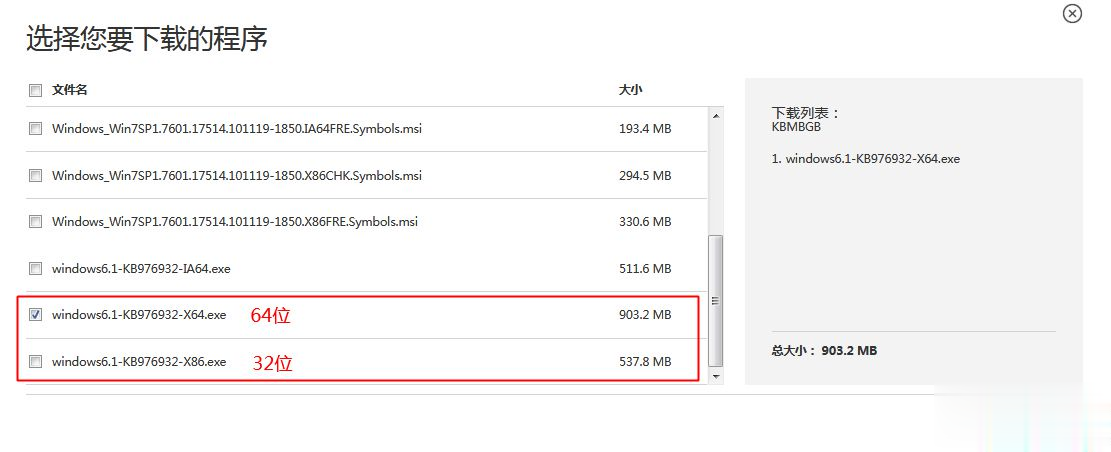Click the 大小 column header
Screen dimensions: 1111x452
(631, 90)
